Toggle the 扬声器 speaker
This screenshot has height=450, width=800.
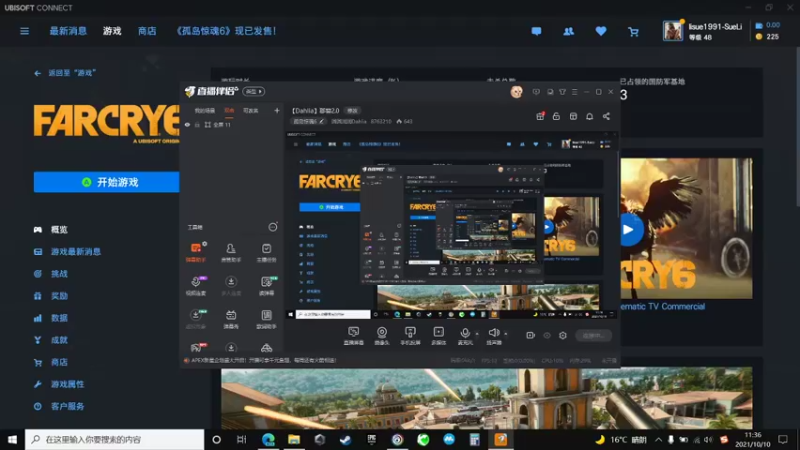point(493,336)
